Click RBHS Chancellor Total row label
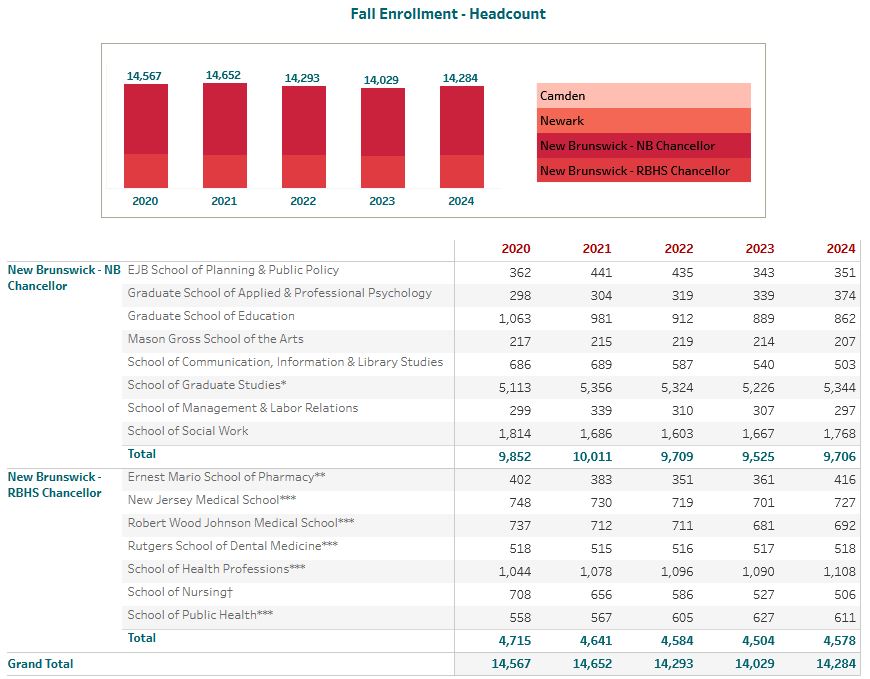Image resolution: width=870 pixels, height=679 pixels. [141, 638]
